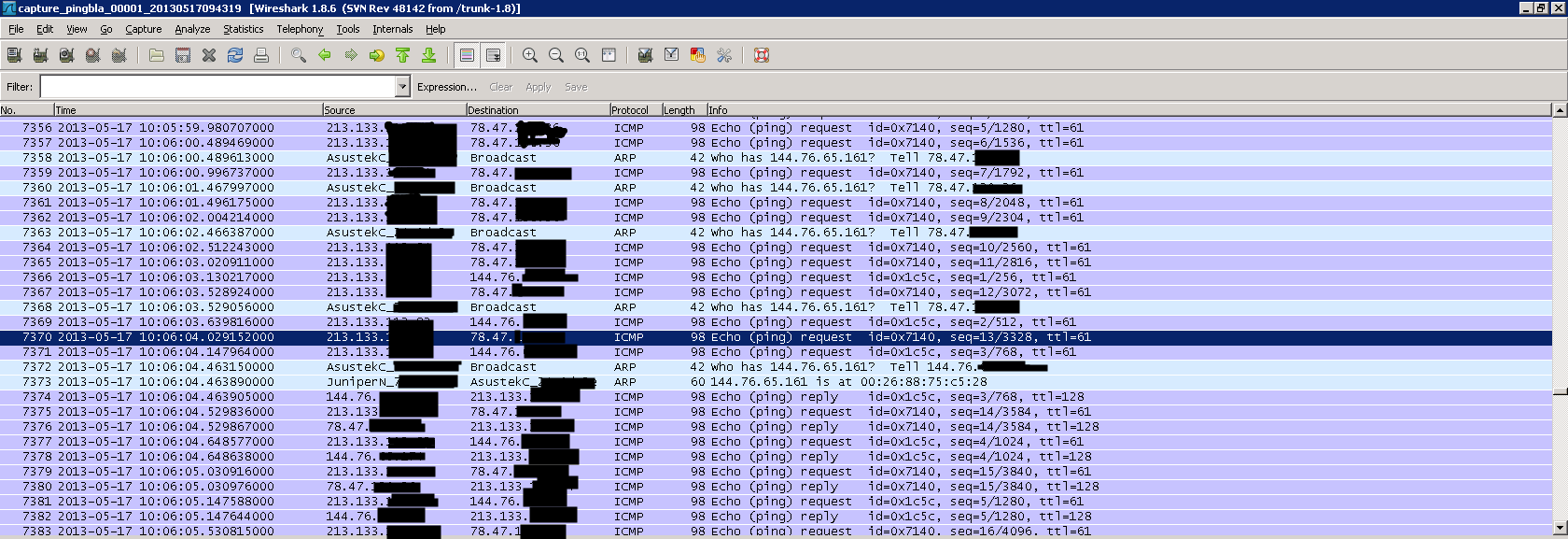Print packets printer icon
The height and width of the screenshot is (539, 1568).
tap(261, 56)
